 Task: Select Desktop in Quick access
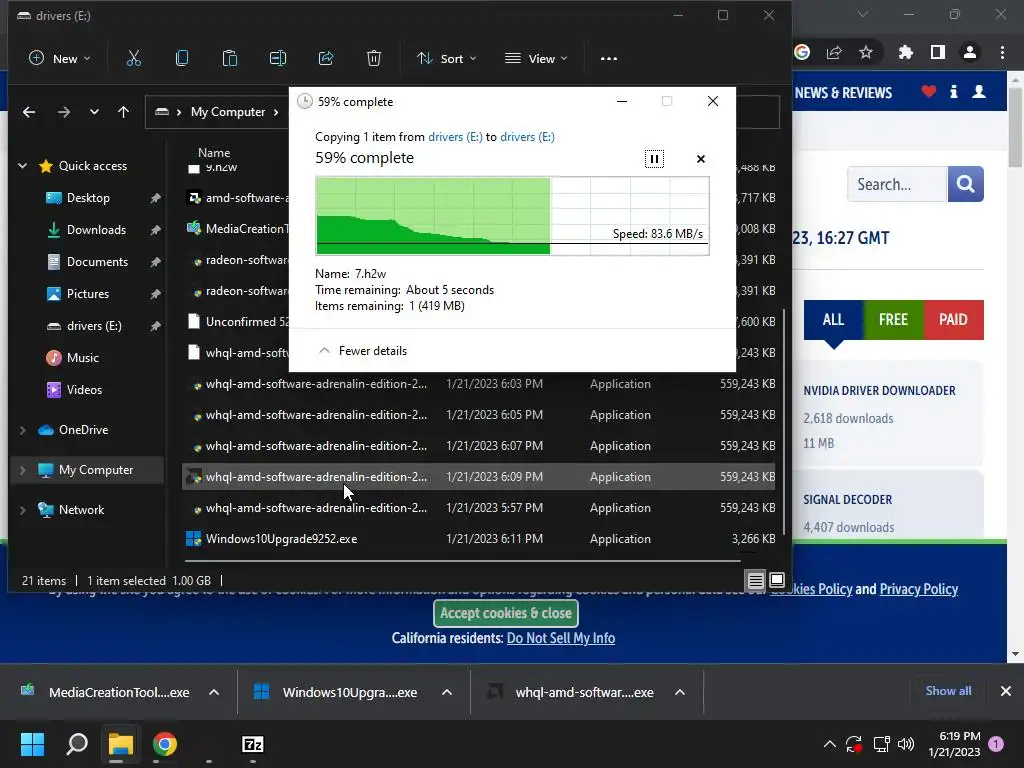click(x=88, y=198)
